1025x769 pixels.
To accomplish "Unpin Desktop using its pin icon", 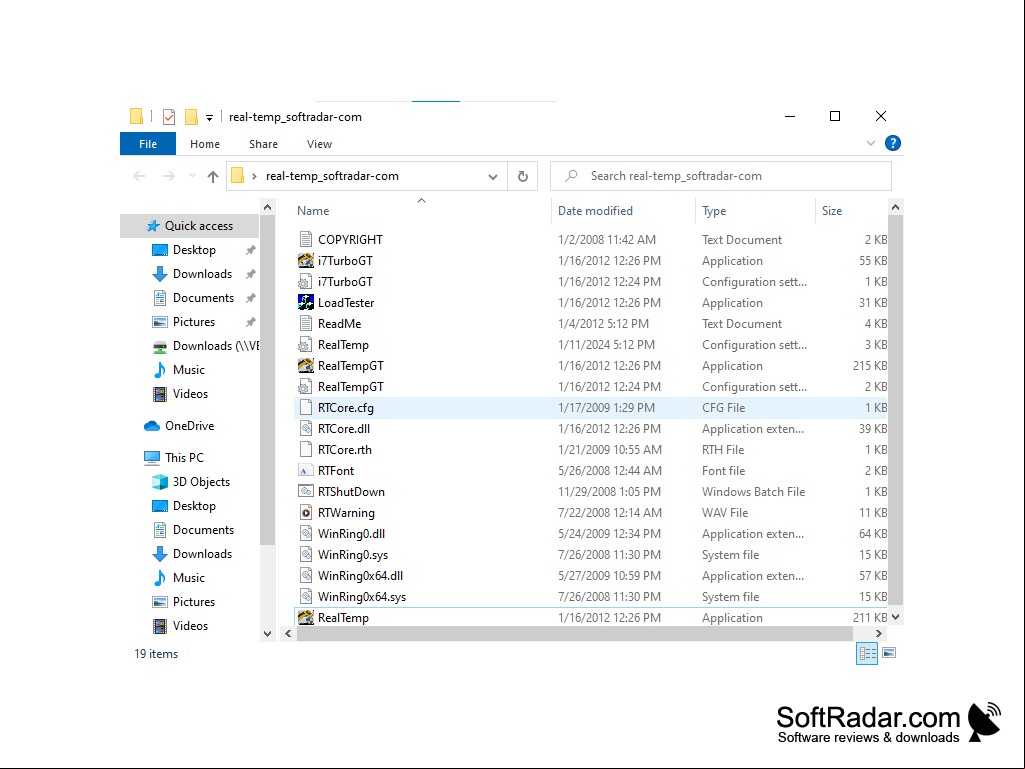I will tap(250, 250).
